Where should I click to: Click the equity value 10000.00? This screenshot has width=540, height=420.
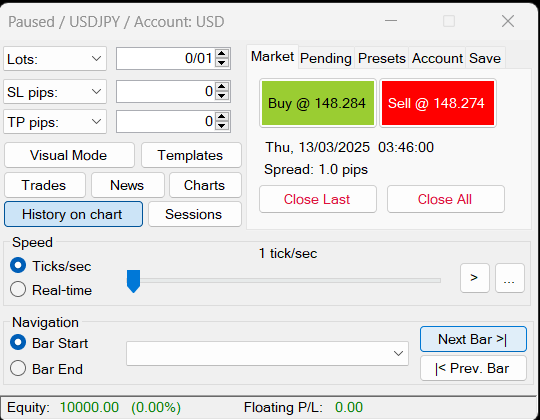[90, 408]
